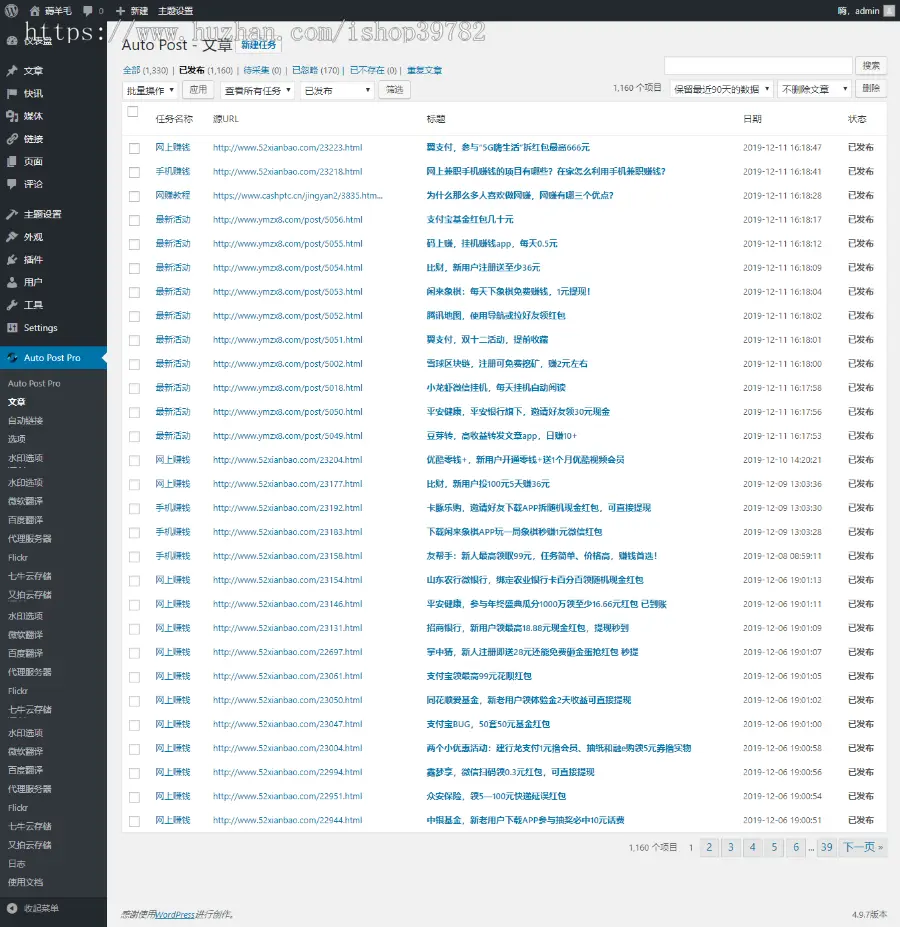Go to the next page with 下一页
This screenshot has height=927, width=900.
863,847
